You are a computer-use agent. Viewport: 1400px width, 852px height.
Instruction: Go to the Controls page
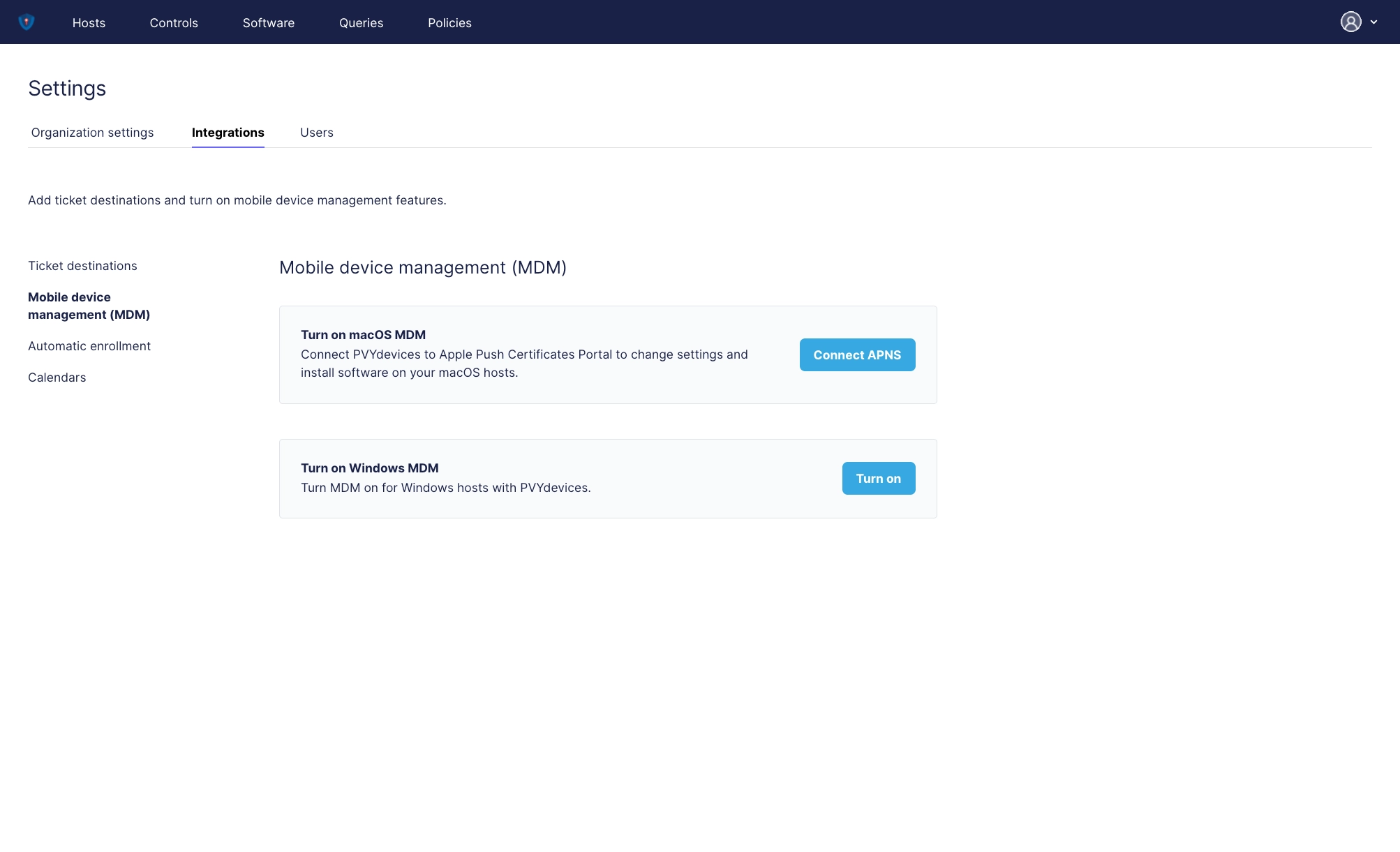(174, 23)
